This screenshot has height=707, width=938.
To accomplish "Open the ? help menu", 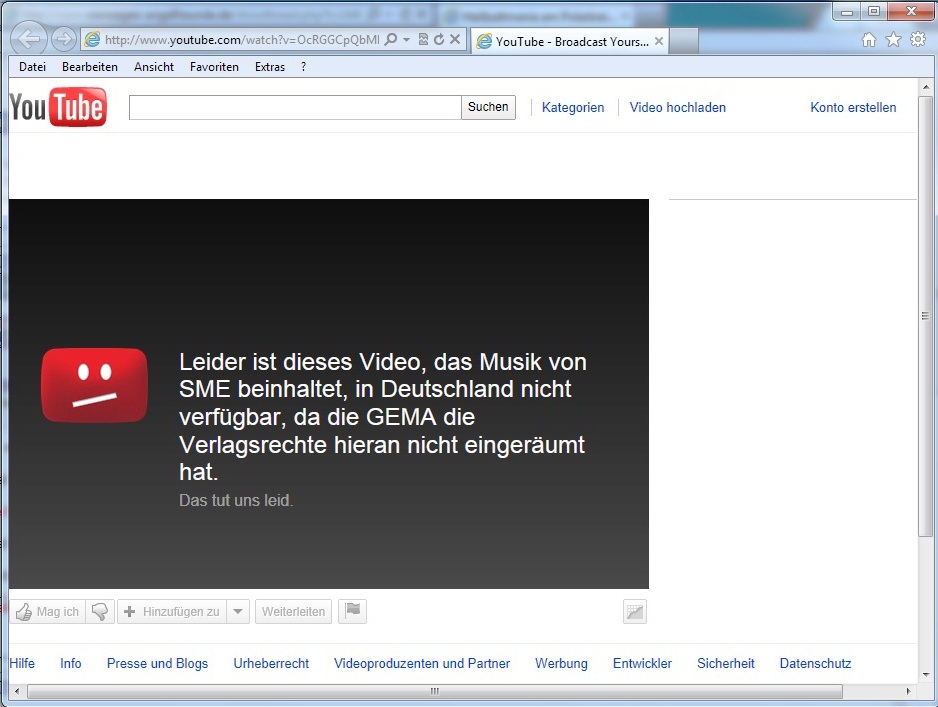I will pyautogui.click(x=303, y=67).
